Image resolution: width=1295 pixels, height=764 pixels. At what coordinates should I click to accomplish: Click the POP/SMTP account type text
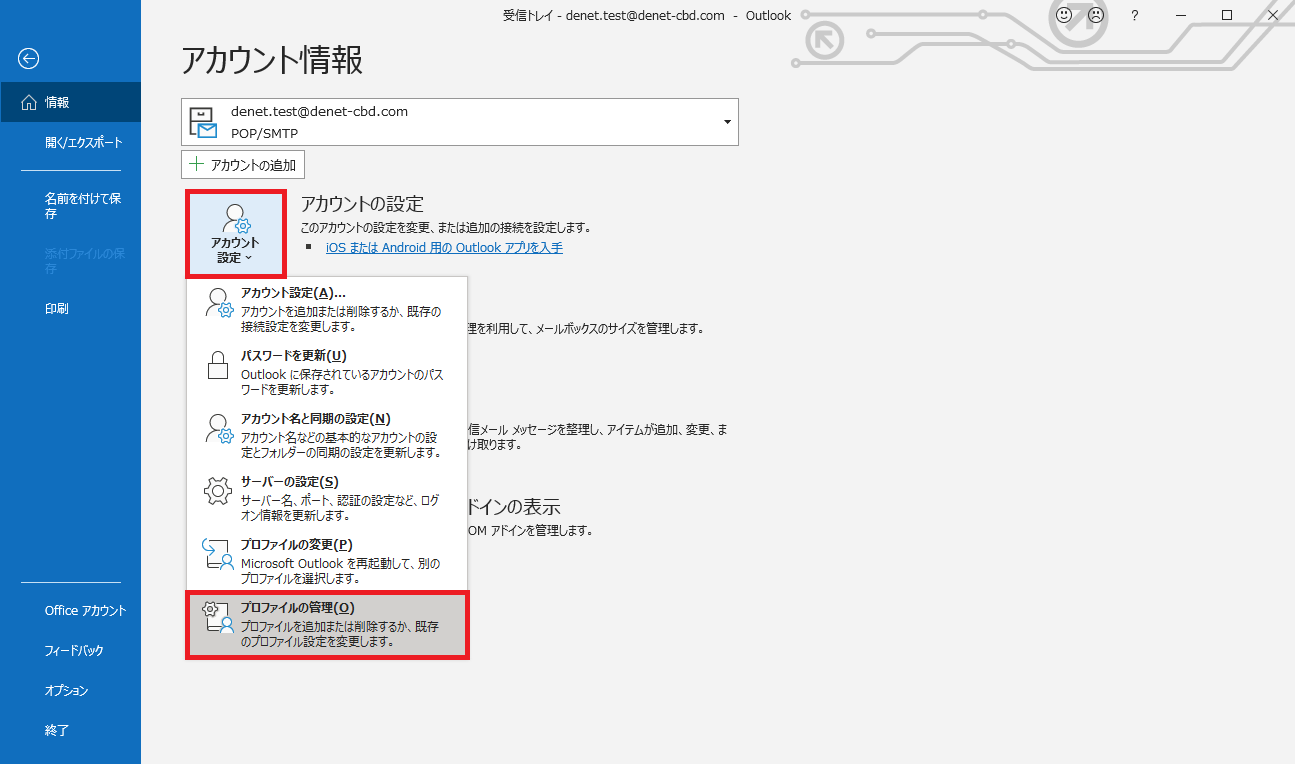point(264,133)
